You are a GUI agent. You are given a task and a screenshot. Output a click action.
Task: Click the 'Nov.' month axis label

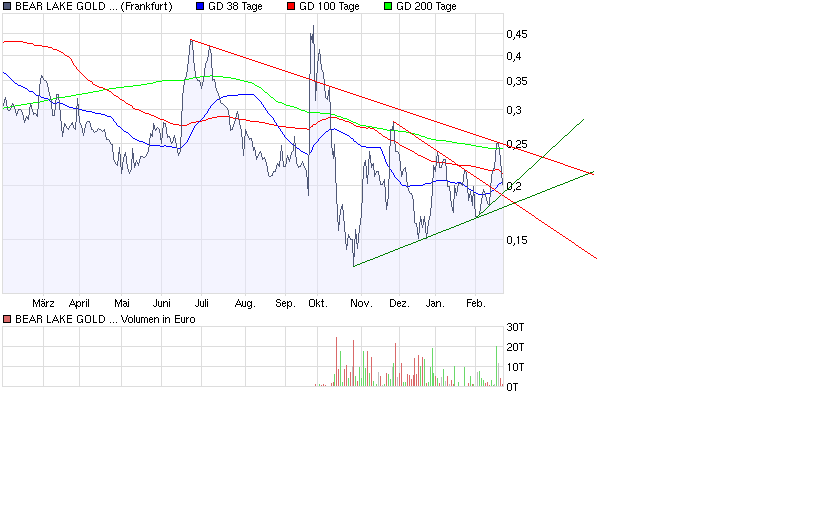pos(361,303)
